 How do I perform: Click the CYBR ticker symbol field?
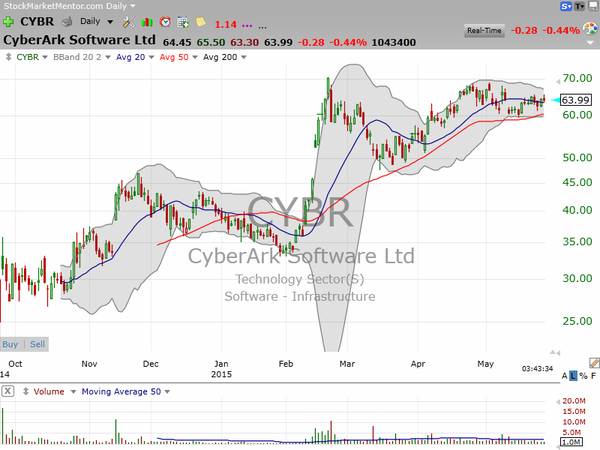[37, 21]
